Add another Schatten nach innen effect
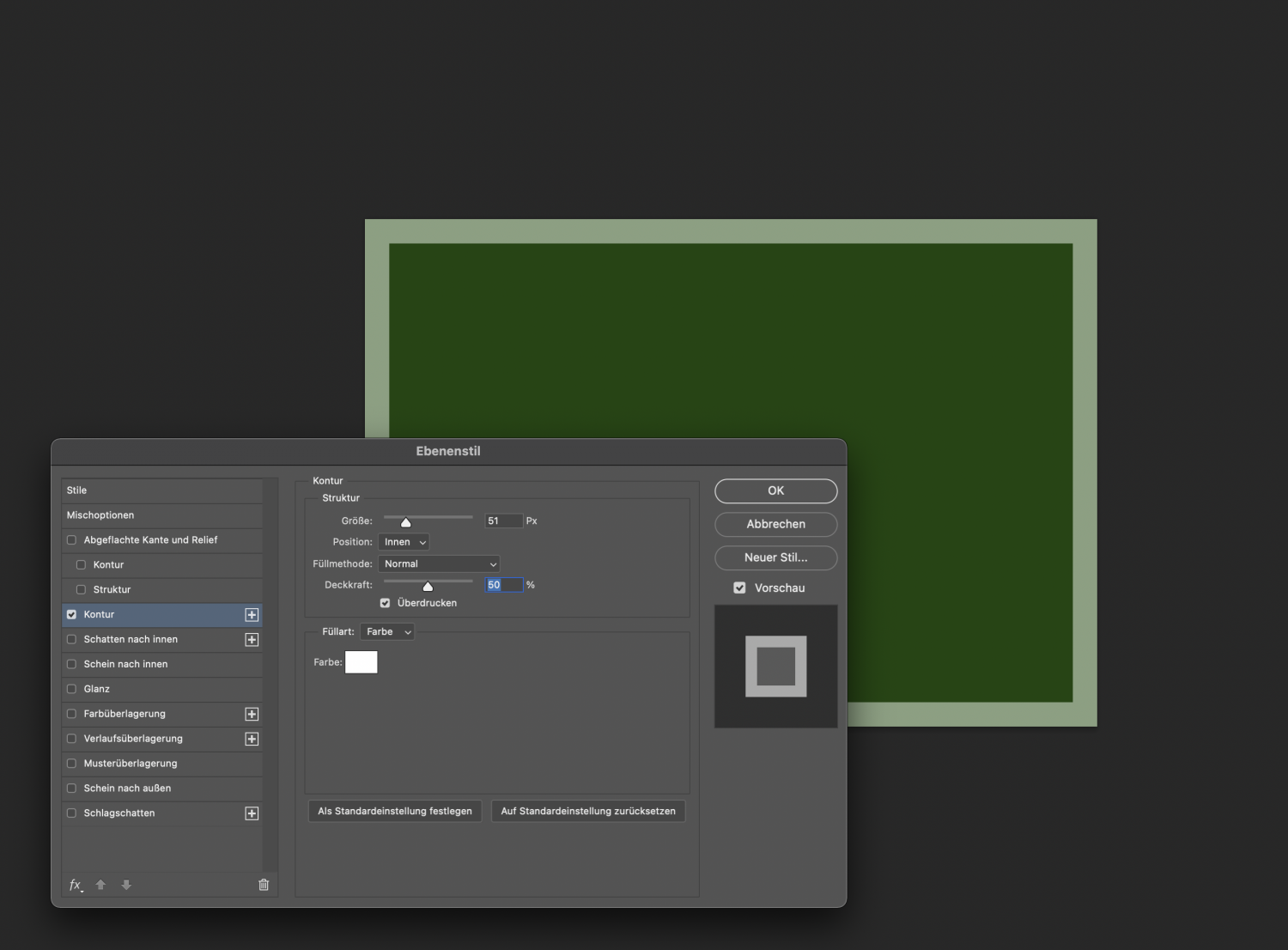Image resolution: width=1288 pixels, height=950 pixels. tap(252, 640)
